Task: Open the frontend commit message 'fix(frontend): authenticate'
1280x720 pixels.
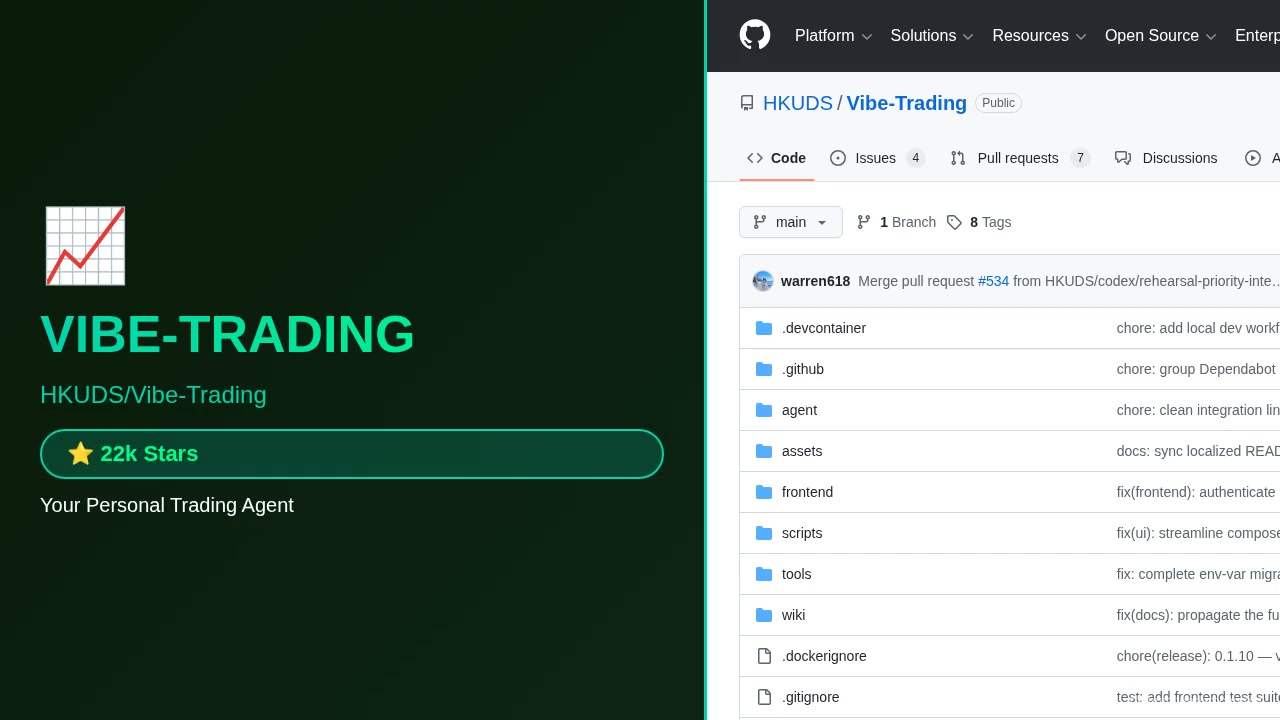Action: (1198, 492)
